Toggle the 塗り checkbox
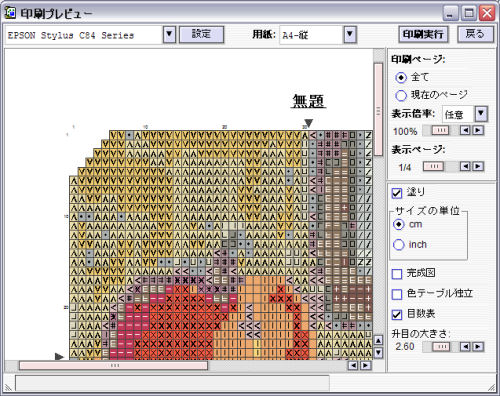This screenshot has height=396, width=500. tap(397, 193)
